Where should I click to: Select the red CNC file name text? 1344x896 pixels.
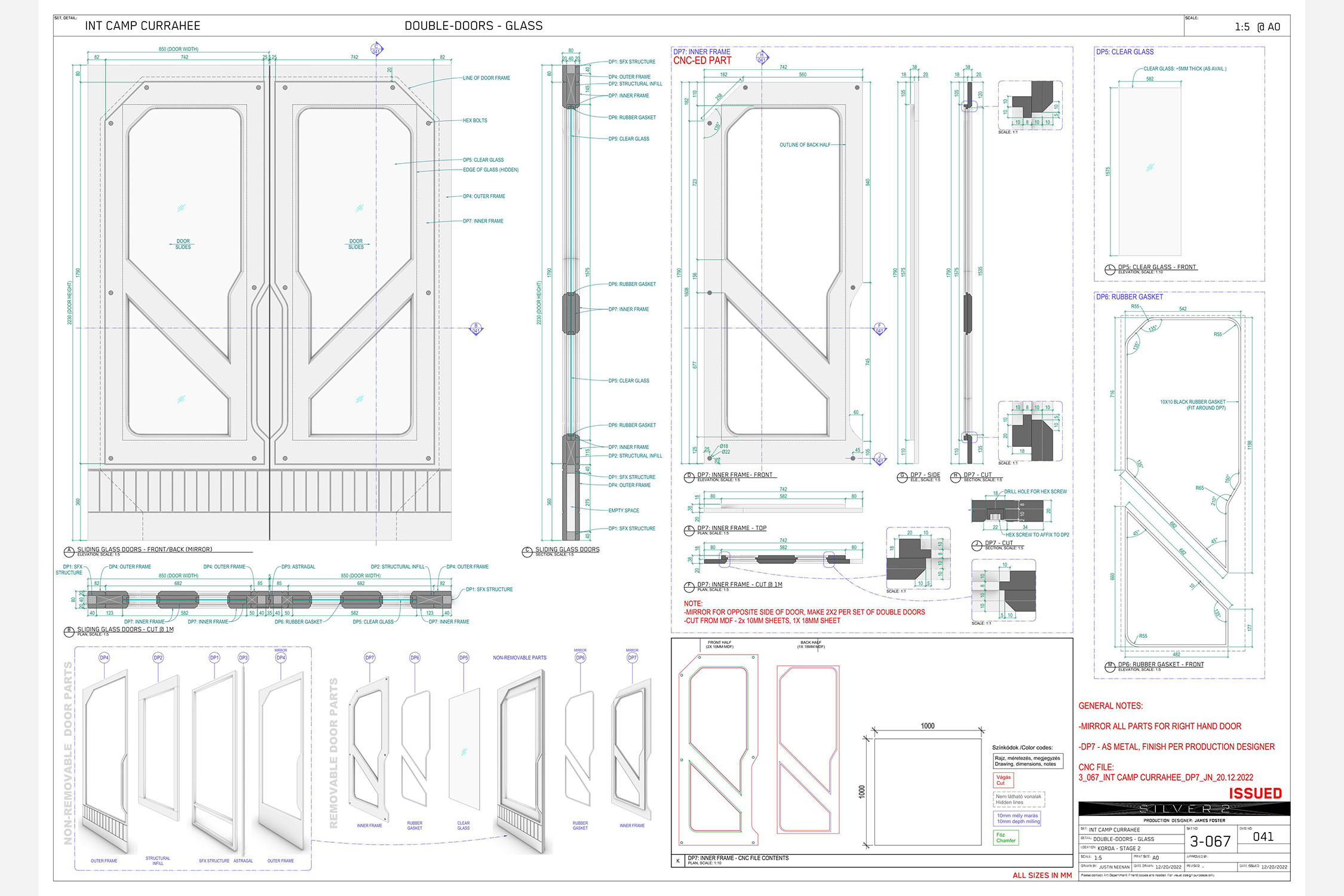pyautogui.click(x=1166, y=778)
